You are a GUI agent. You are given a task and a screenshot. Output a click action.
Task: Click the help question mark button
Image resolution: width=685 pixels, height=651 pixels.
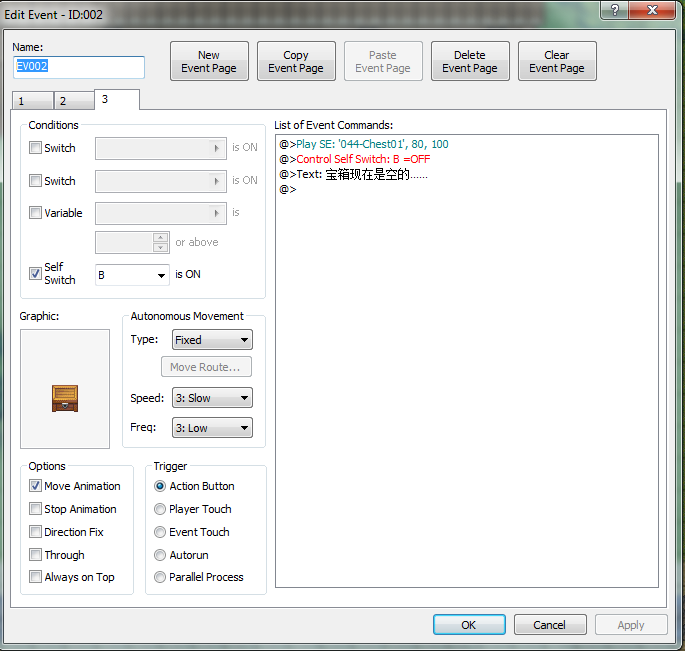[614, 10]
